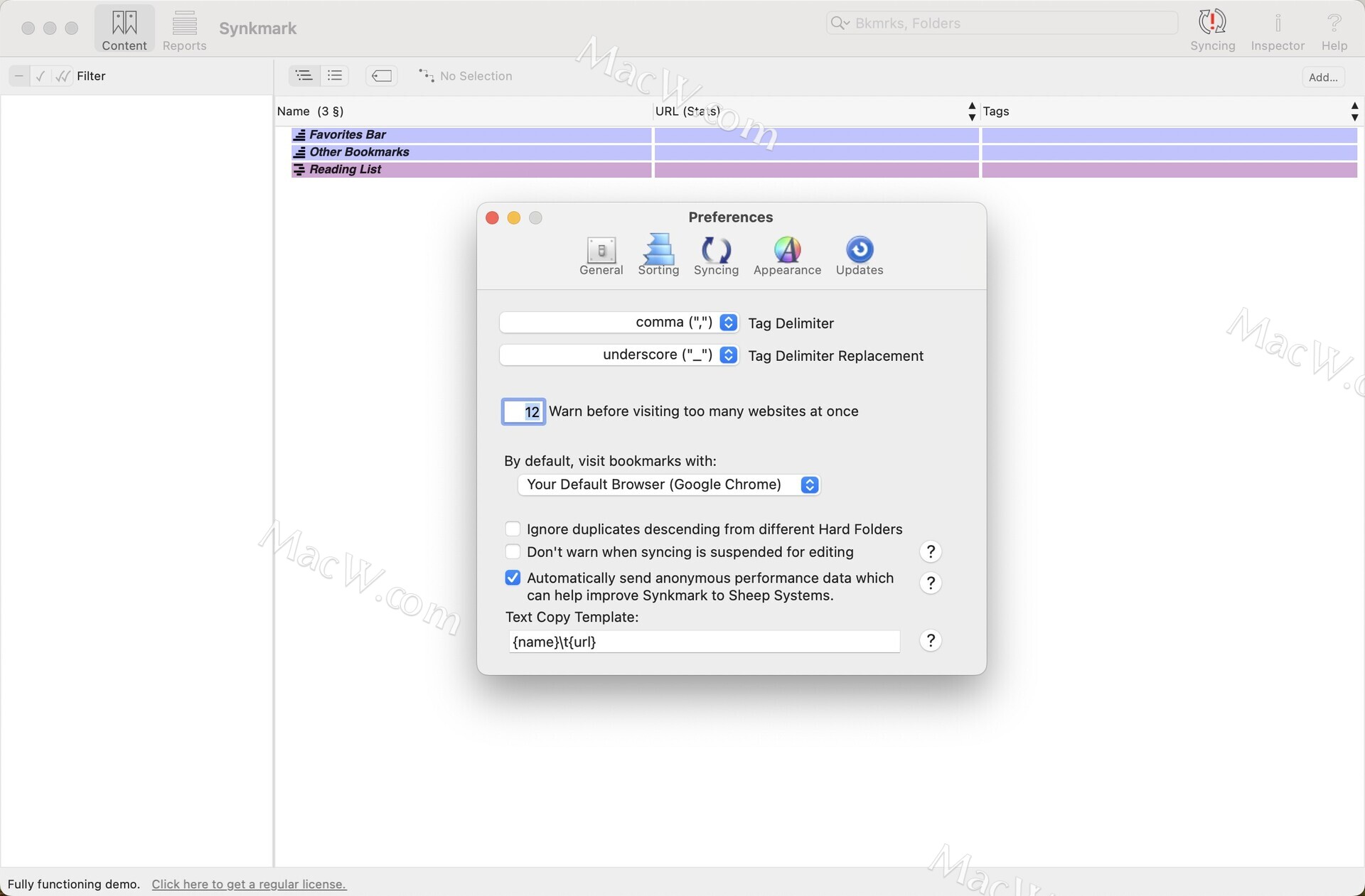This screenshot has width=1365, height=896.
Task: Switch to flat list view mode
Action: coord(334,75)
